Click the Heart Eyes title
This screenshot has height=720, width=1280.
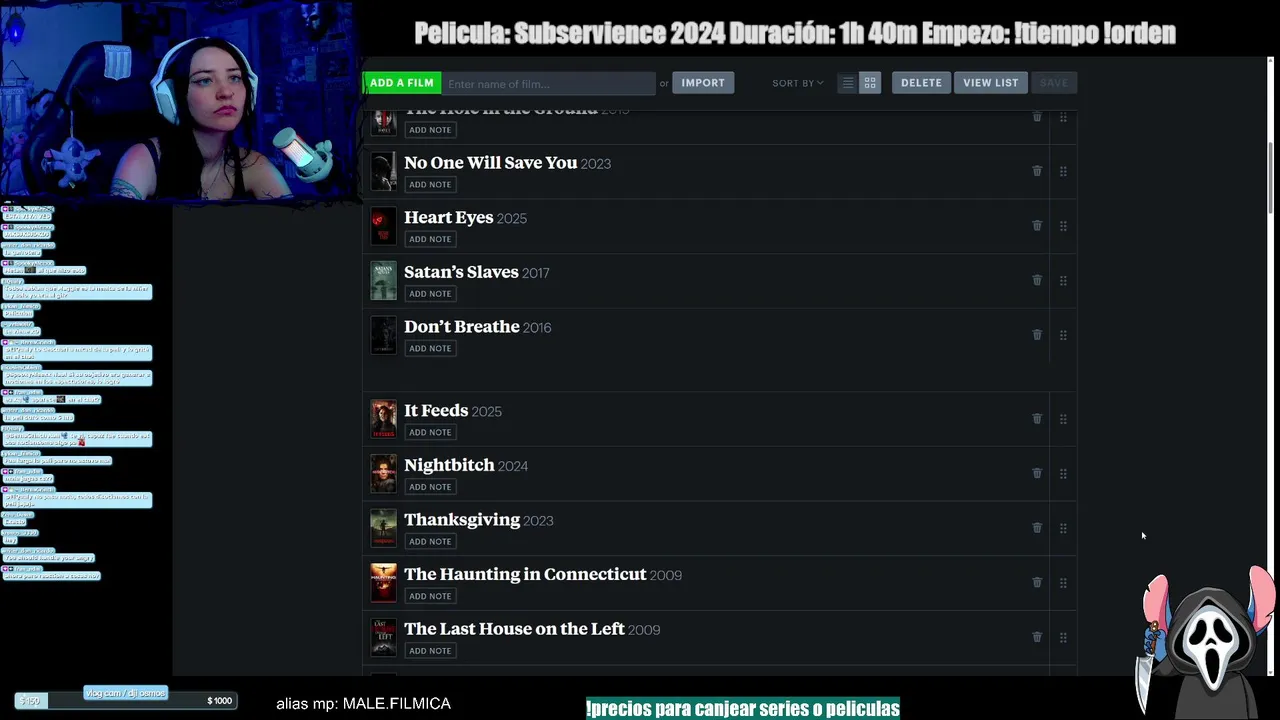point(448,217)
